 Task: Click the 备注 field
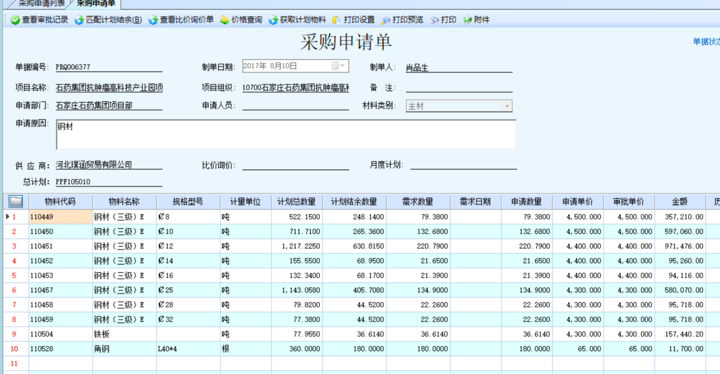click(459, 87)
